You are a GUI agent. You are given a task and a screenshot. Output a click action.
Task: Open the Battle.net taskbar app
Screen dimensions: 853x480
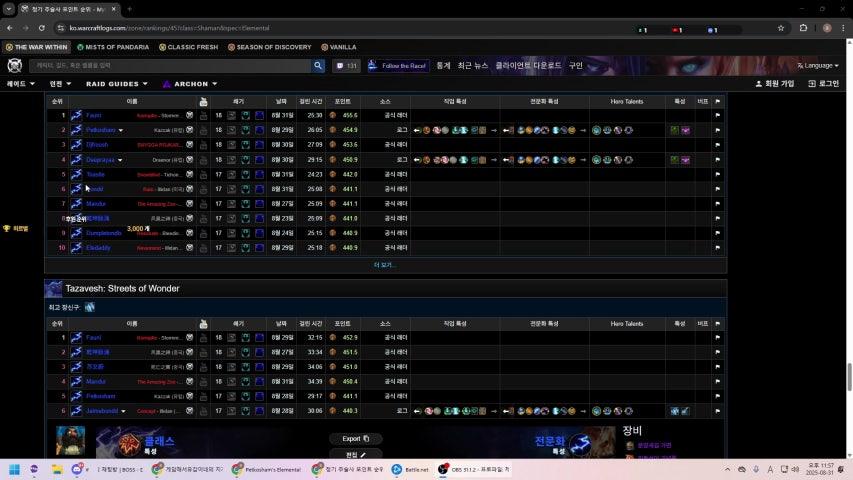(410, 469)
